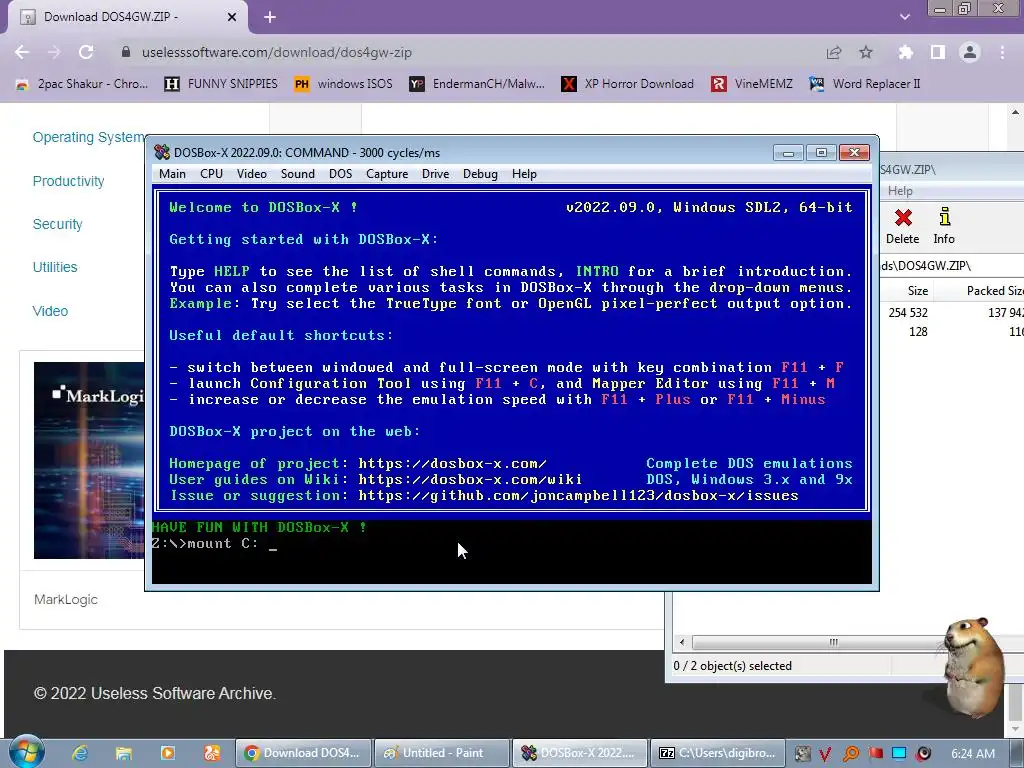Go back in Chrome browser

click(x=22, y=52)
